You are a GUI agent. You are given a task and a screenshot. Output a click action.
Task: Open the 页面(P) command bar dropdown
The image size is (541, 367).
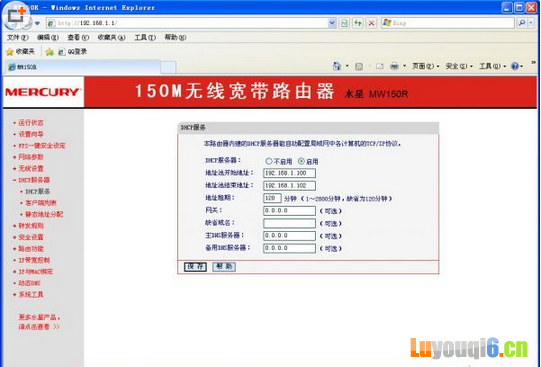point(425,66)
